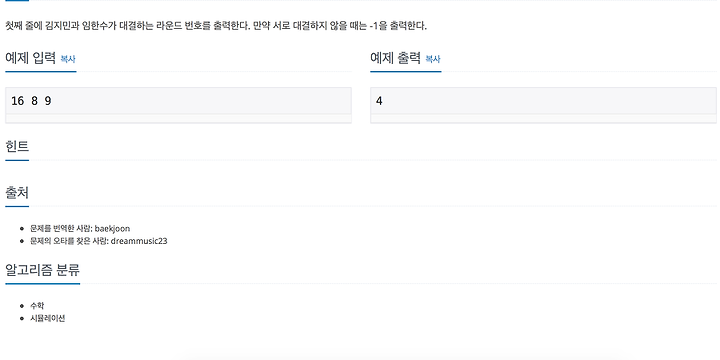The height and width of the screenshot is (360, 720).
Task: Click the empty strip below sample input
Action: [x=178, y=119]
